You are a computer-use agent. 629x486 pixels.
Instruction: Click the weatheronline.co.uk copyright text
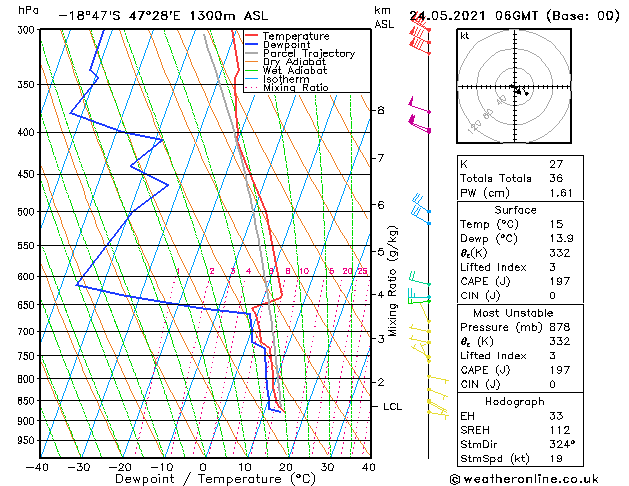[524, 479]
